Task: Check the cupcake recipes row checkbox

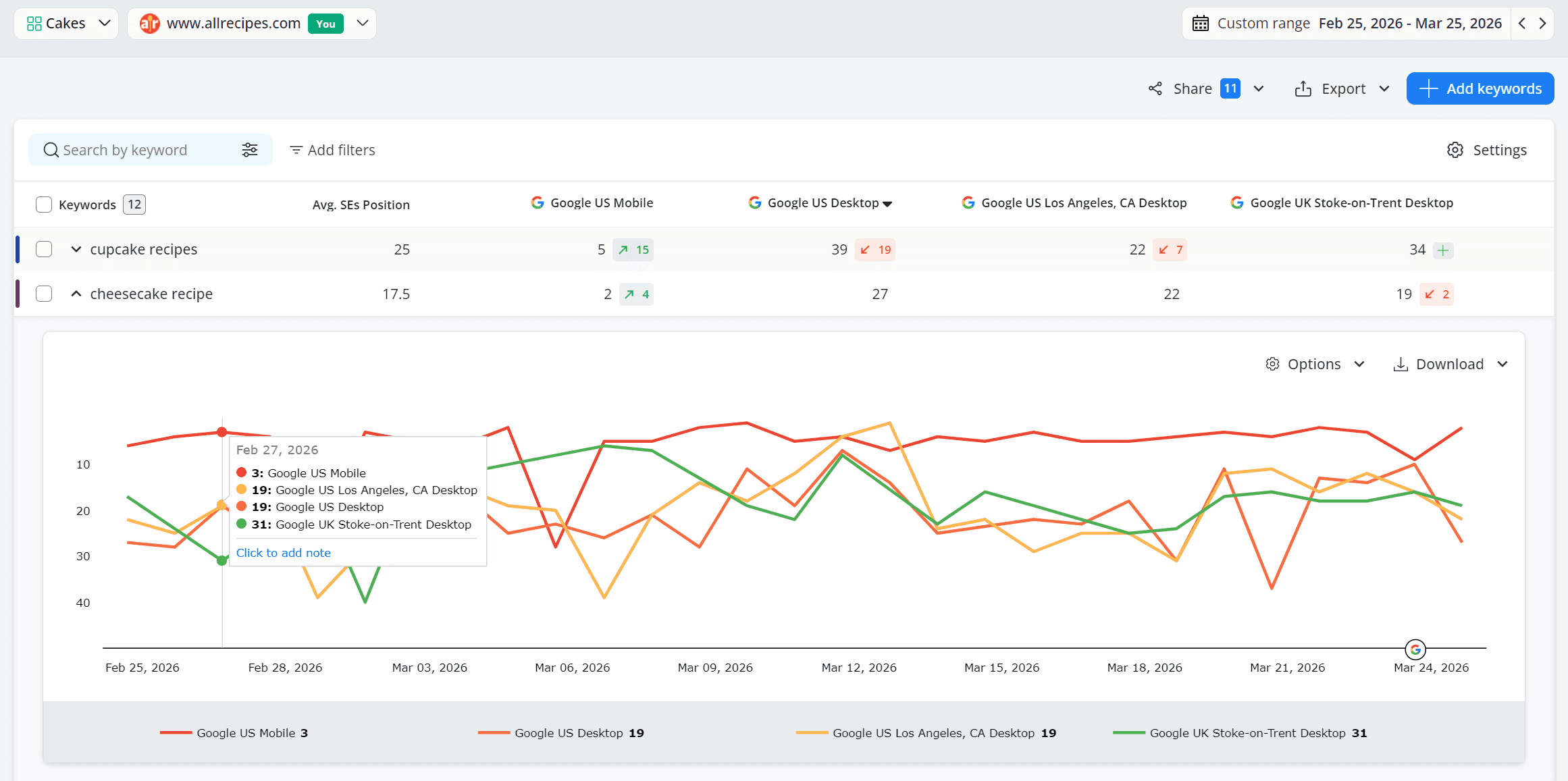Action: click(x=44, y=249)
